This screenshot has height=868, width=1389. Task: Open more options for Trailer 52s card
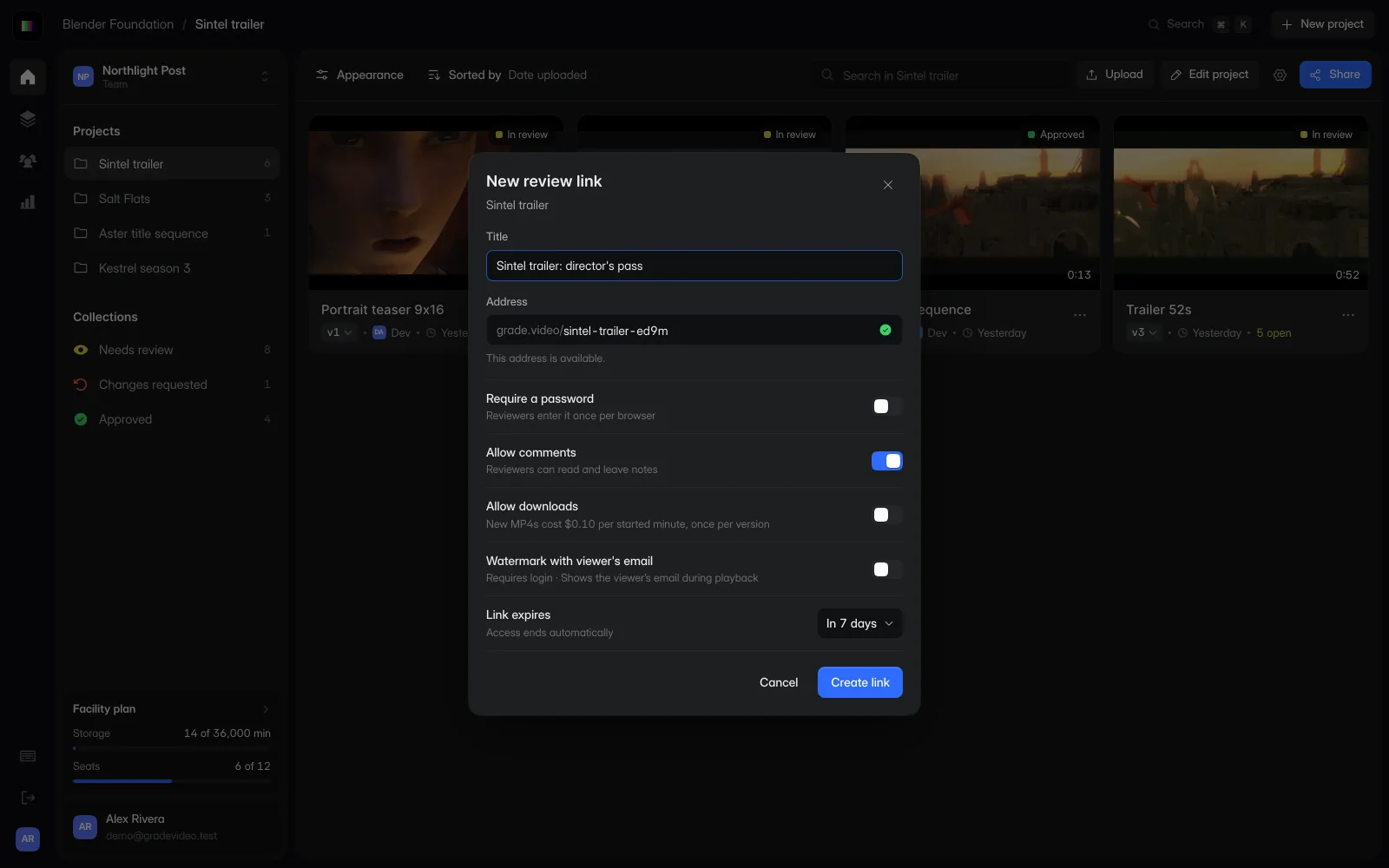(1347, 315)
